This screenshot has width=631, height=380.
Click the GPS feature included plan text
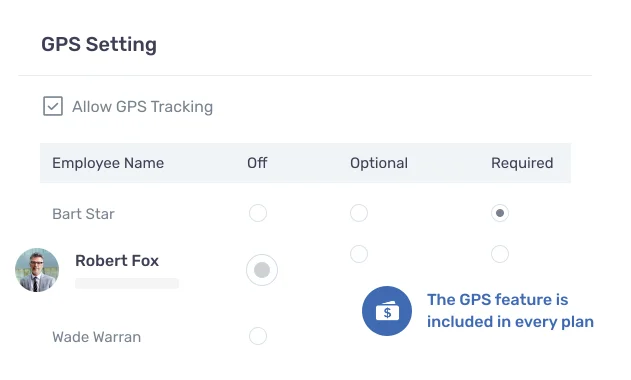[510, 311]
